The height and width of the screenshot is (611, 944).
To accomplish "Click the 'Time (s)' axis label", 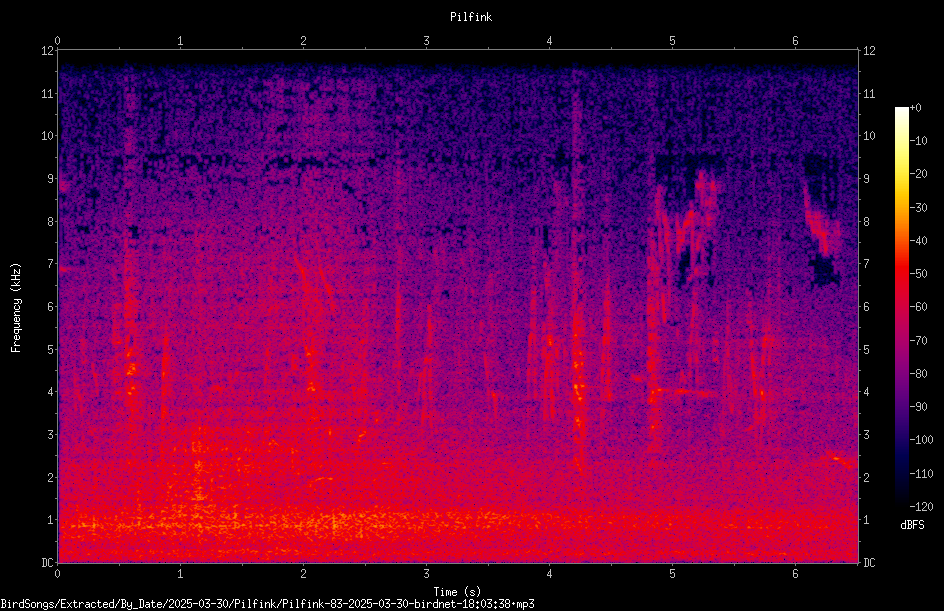I will (457, 592).
